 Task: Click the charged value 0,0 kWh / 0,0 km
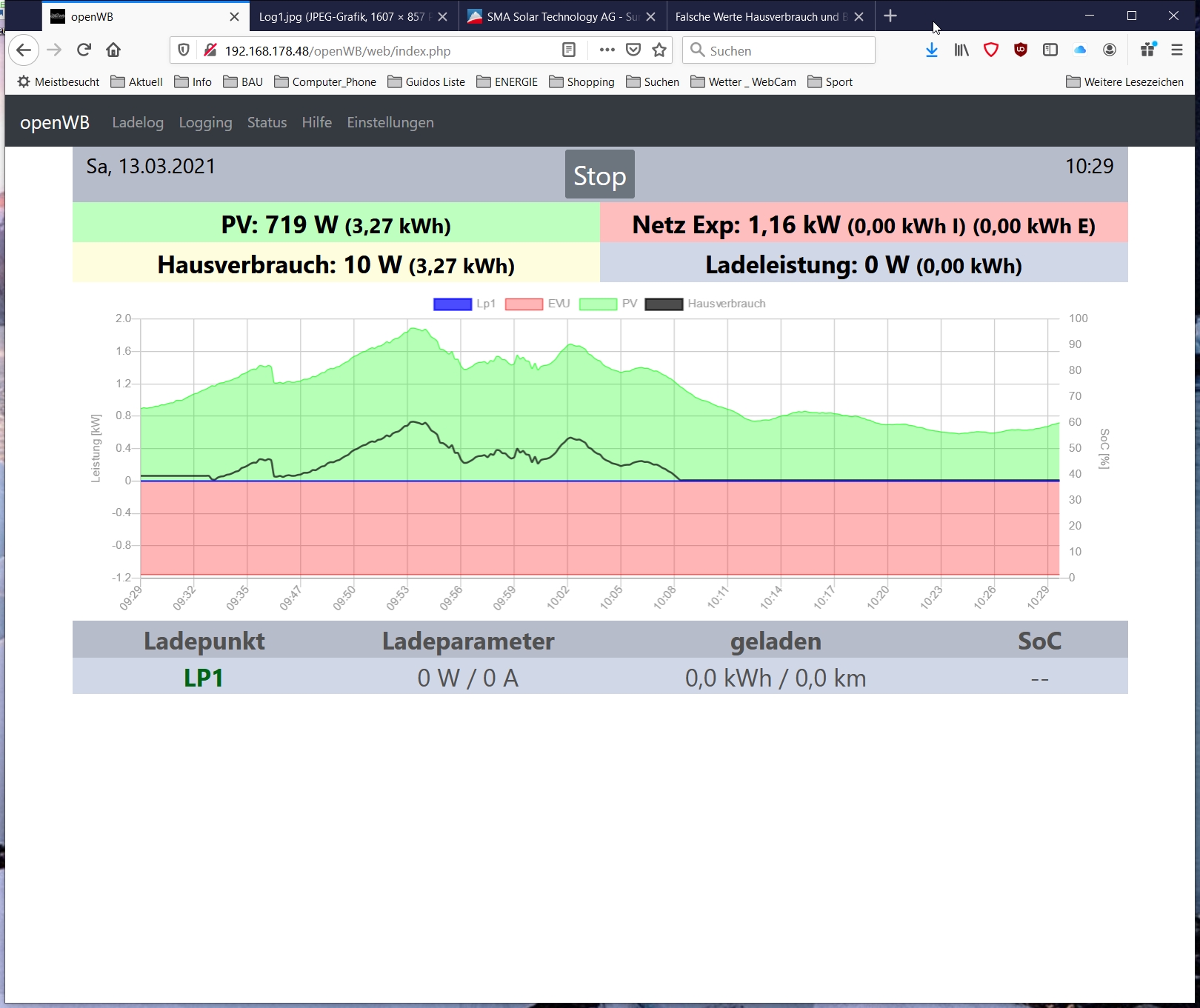point(776,678)
